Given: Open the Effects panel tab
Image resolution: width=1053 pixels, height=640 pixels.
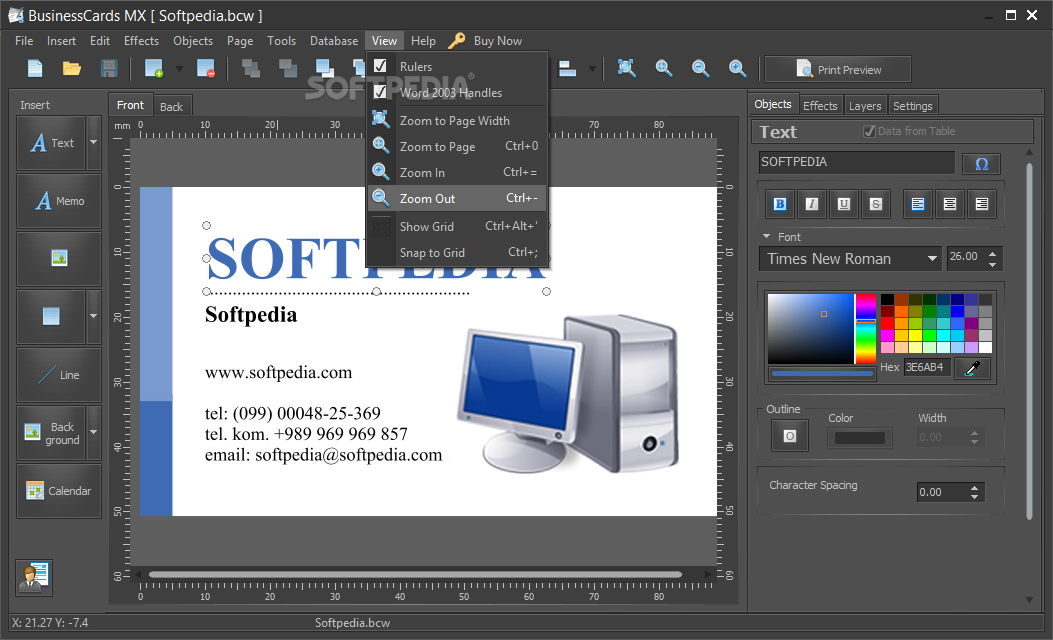Looking at the screenshot, I should (820, 106).
